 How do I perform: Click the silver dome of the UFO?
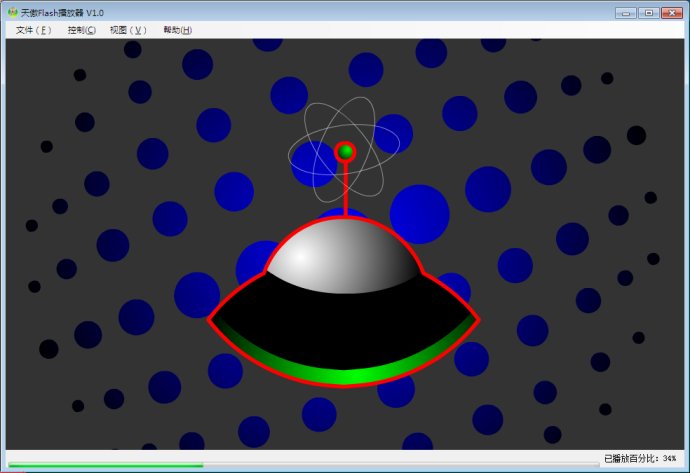(344, 255)
